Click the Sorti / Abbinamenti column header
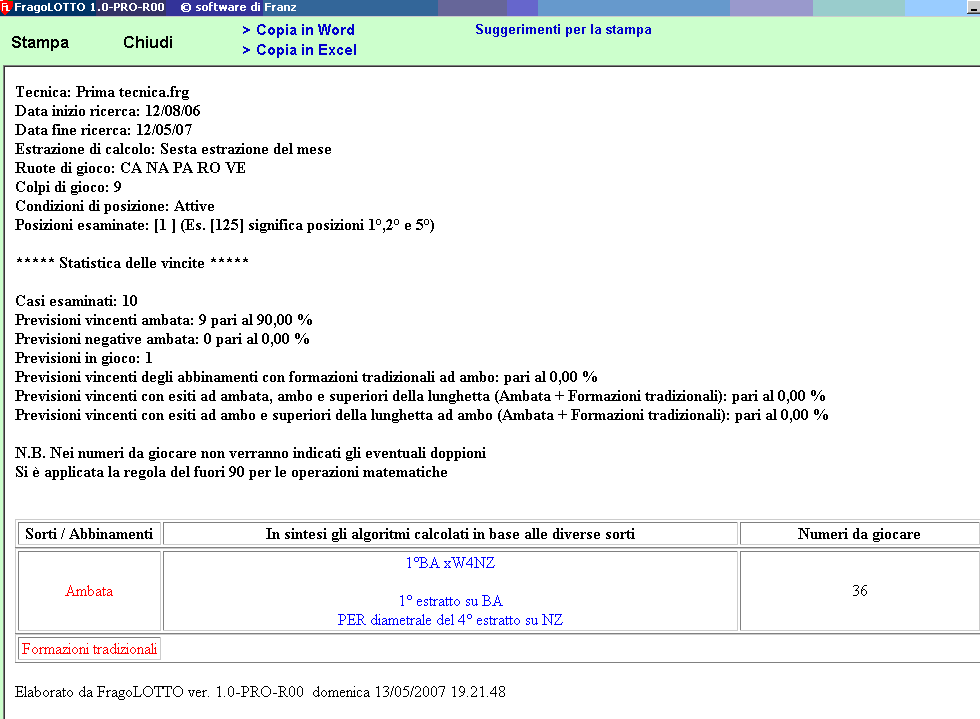Viewport: 980px width, 719px height. point(89,534)
